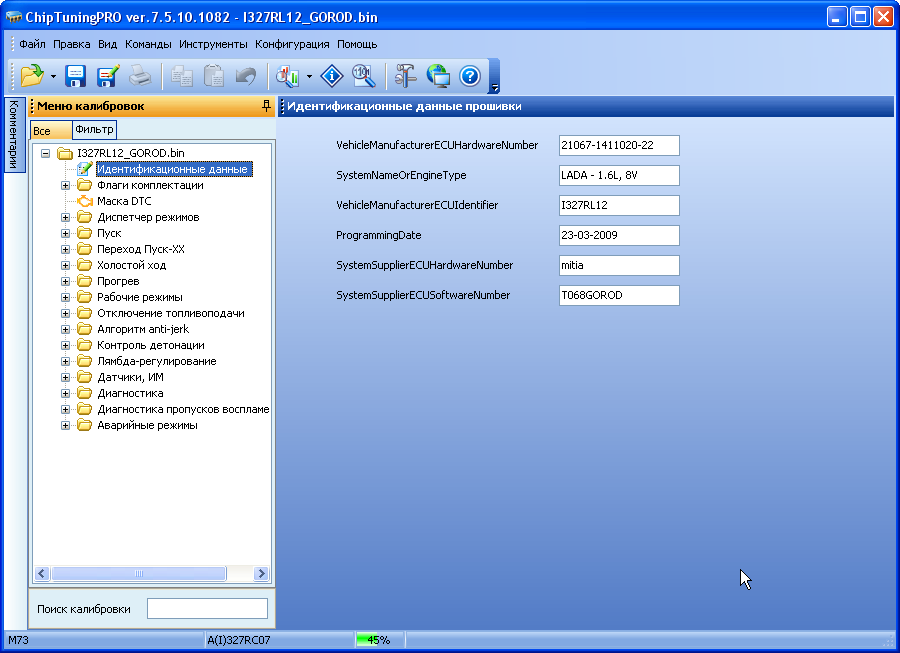Click the blue question mark help icon
The image size is (900, 653).
click(470, 76)
